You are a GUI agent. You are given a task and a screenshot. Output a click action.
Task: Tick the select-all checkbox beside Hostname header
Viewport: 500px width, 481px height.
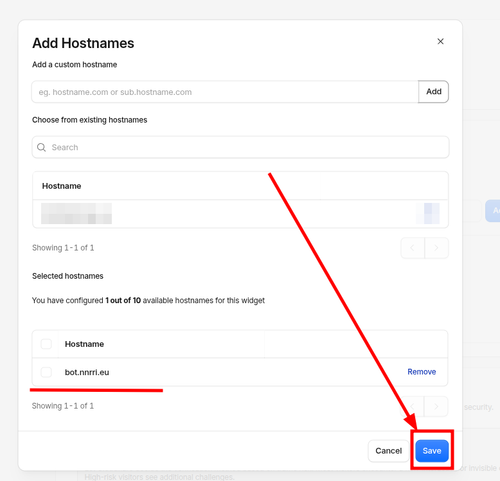(x=46, y=344)
